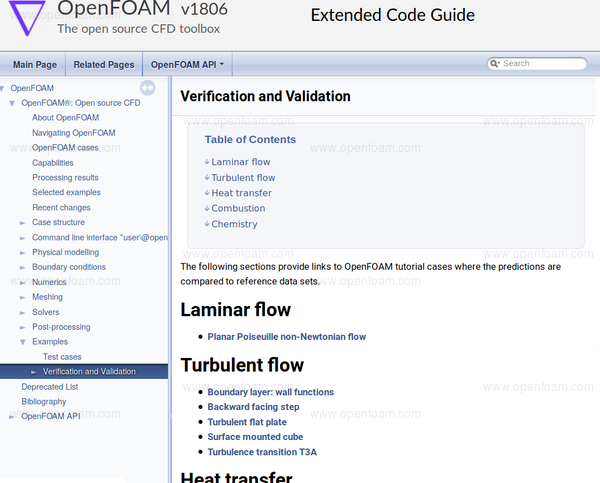Open Turbulent flat plate link

coord(247,422)
